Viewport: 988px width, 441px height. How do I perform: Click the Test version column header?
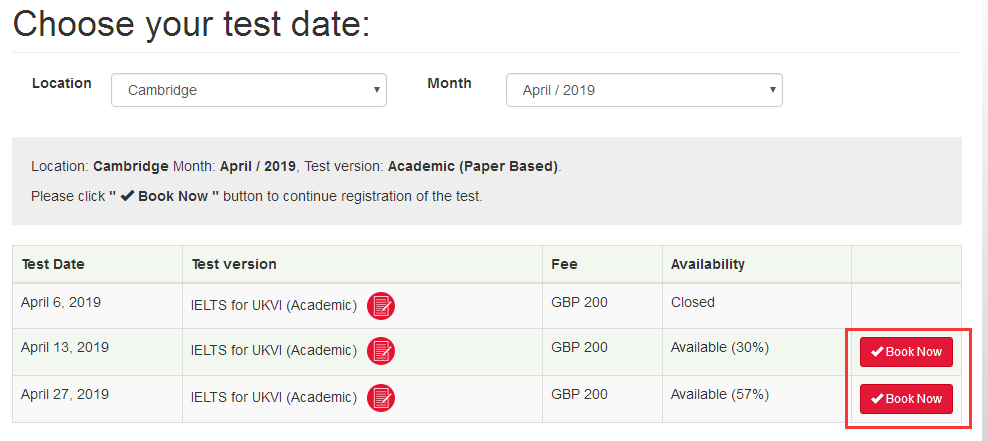tap(234, 265)
